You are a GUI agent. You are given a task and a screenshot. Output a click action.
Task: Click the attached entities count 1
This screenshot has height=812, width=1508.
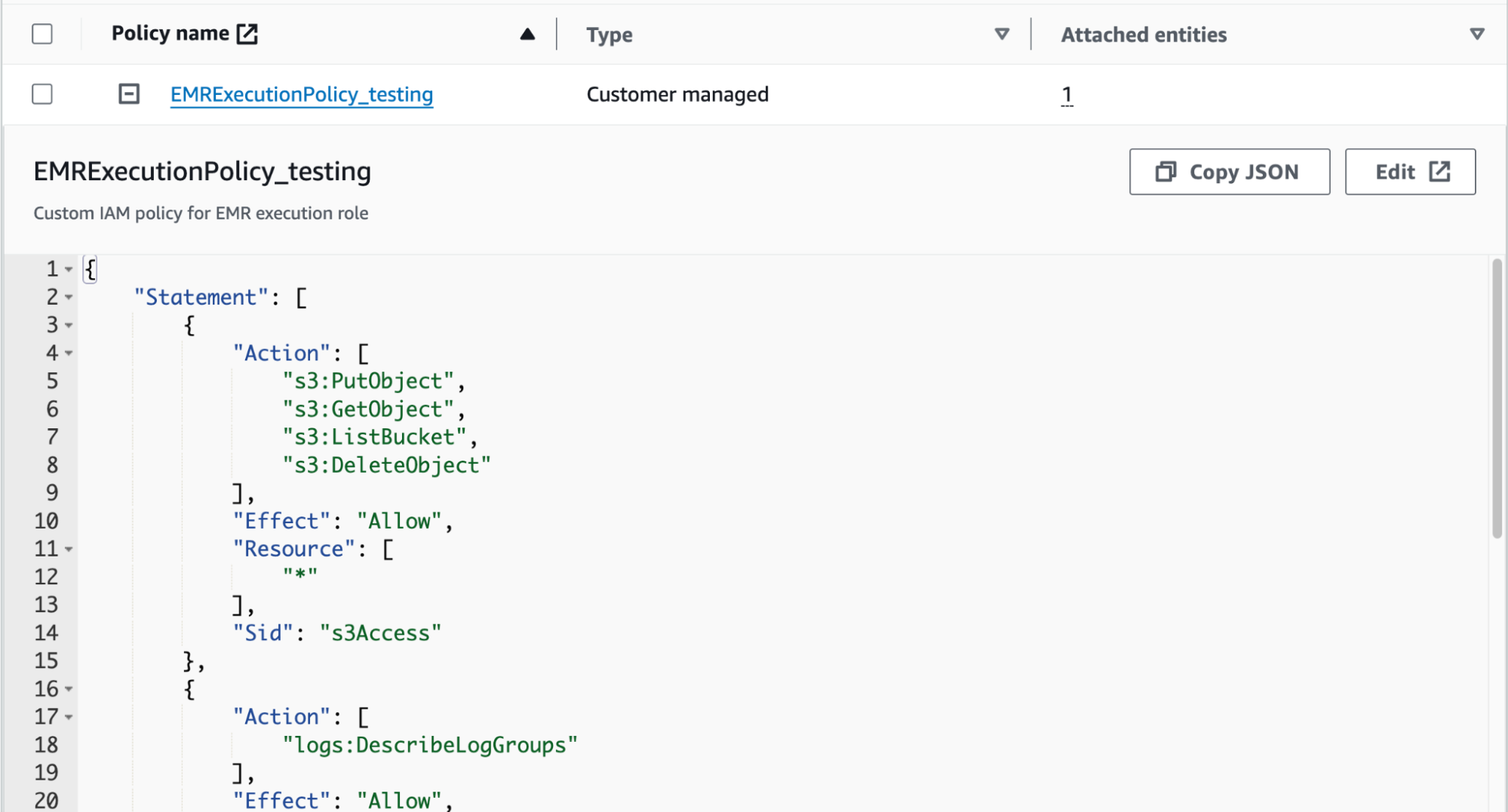[1066, 95]
